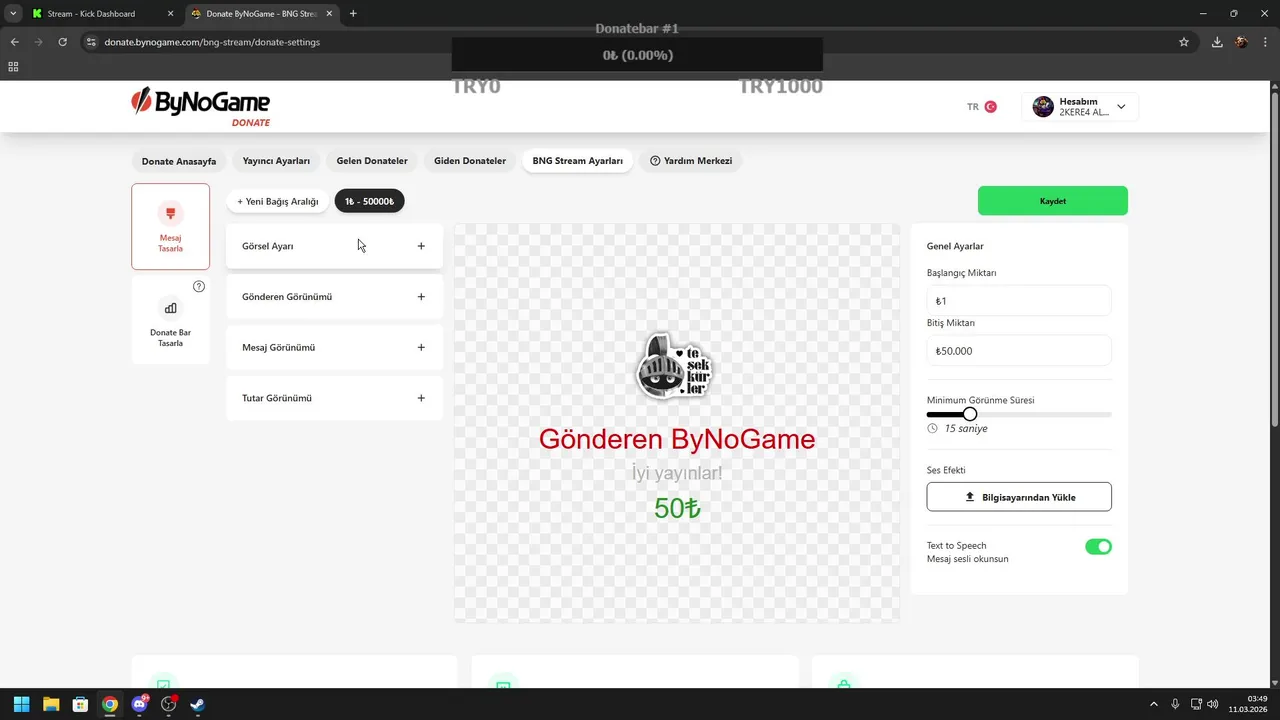Image resolution: width=1280 pixels, height=720 pixels.
Task: Open File Explorer from the taskbar
Action: coord(51,704)
